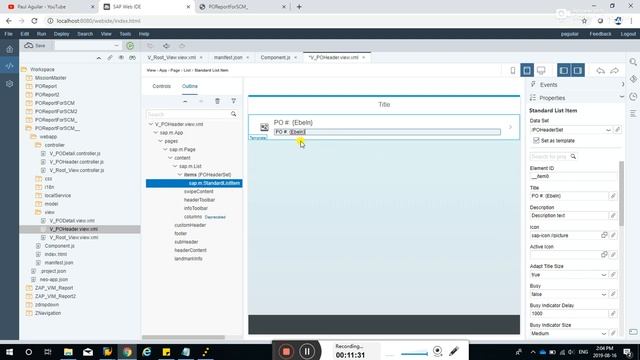Open the icon picker next to the Icon property
640x360 pixels.
tap(604, 235)
